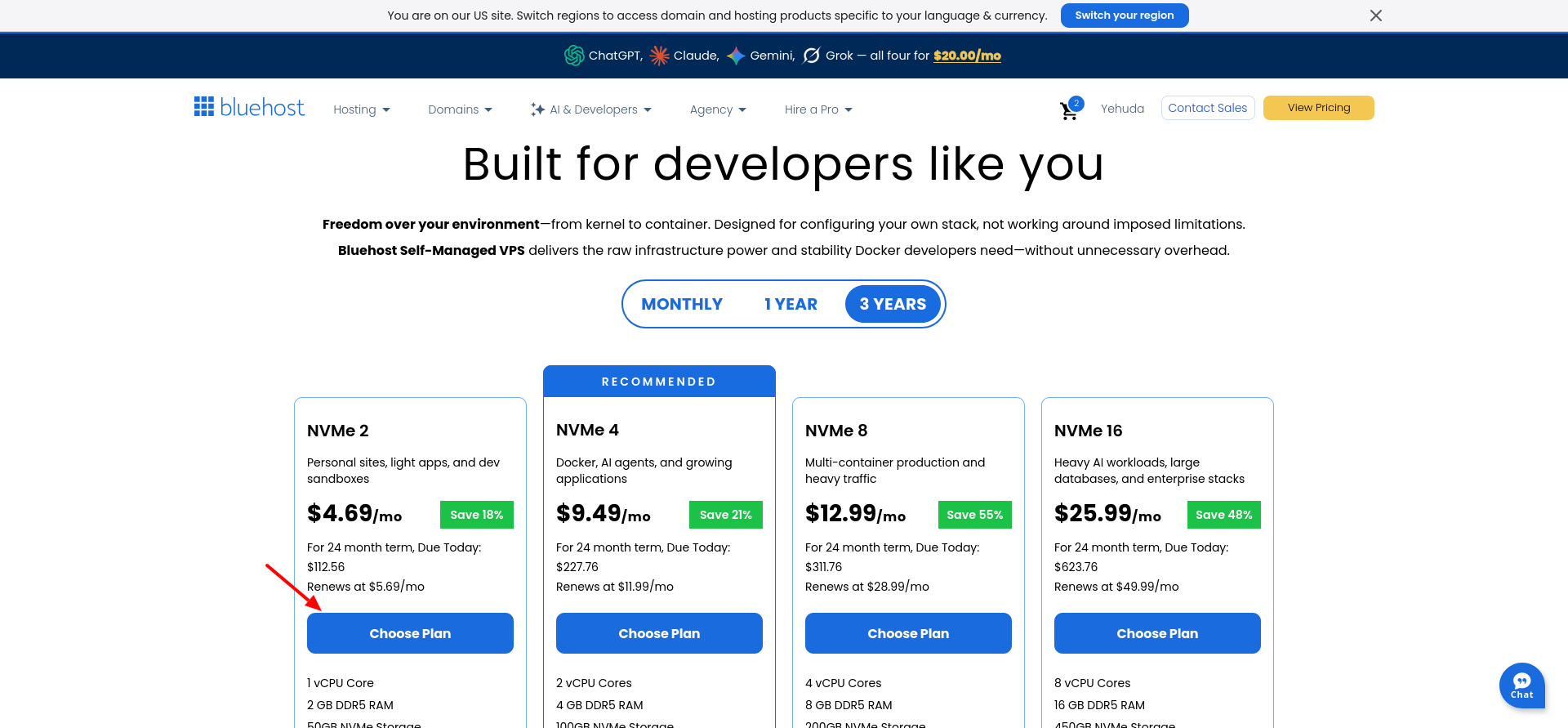Click 'Renews at $5.69/mo' text
Screen dimensions: 1568x728
(x=366, y=587)
